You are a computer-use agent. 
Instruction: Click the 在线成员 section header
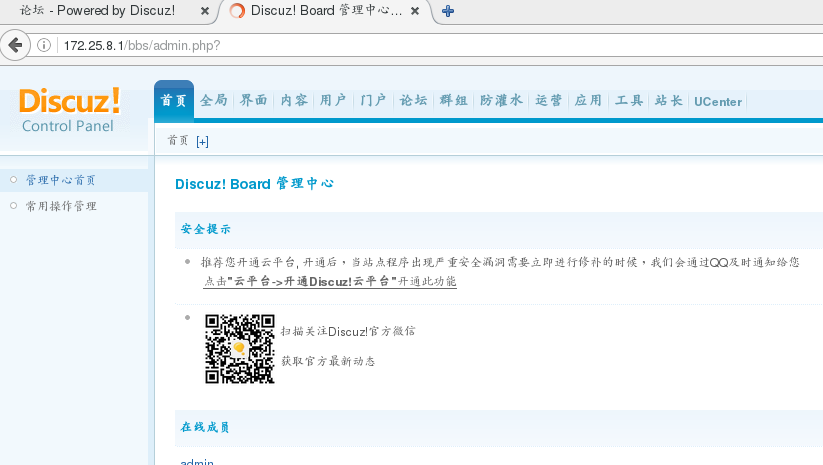tap(205, 427)
